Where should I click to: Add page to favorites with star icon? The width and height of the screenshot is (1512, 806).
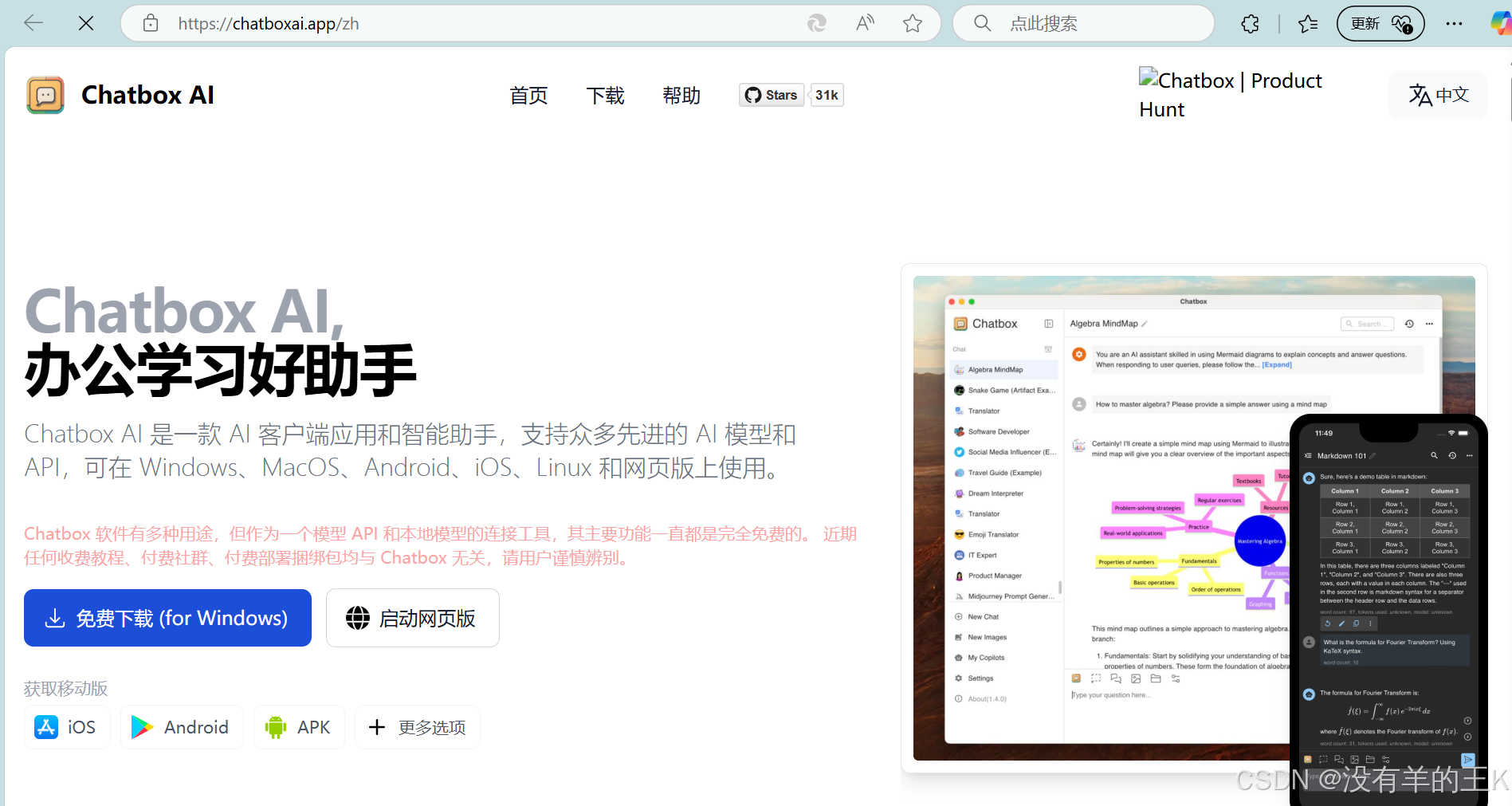[913, 23]
